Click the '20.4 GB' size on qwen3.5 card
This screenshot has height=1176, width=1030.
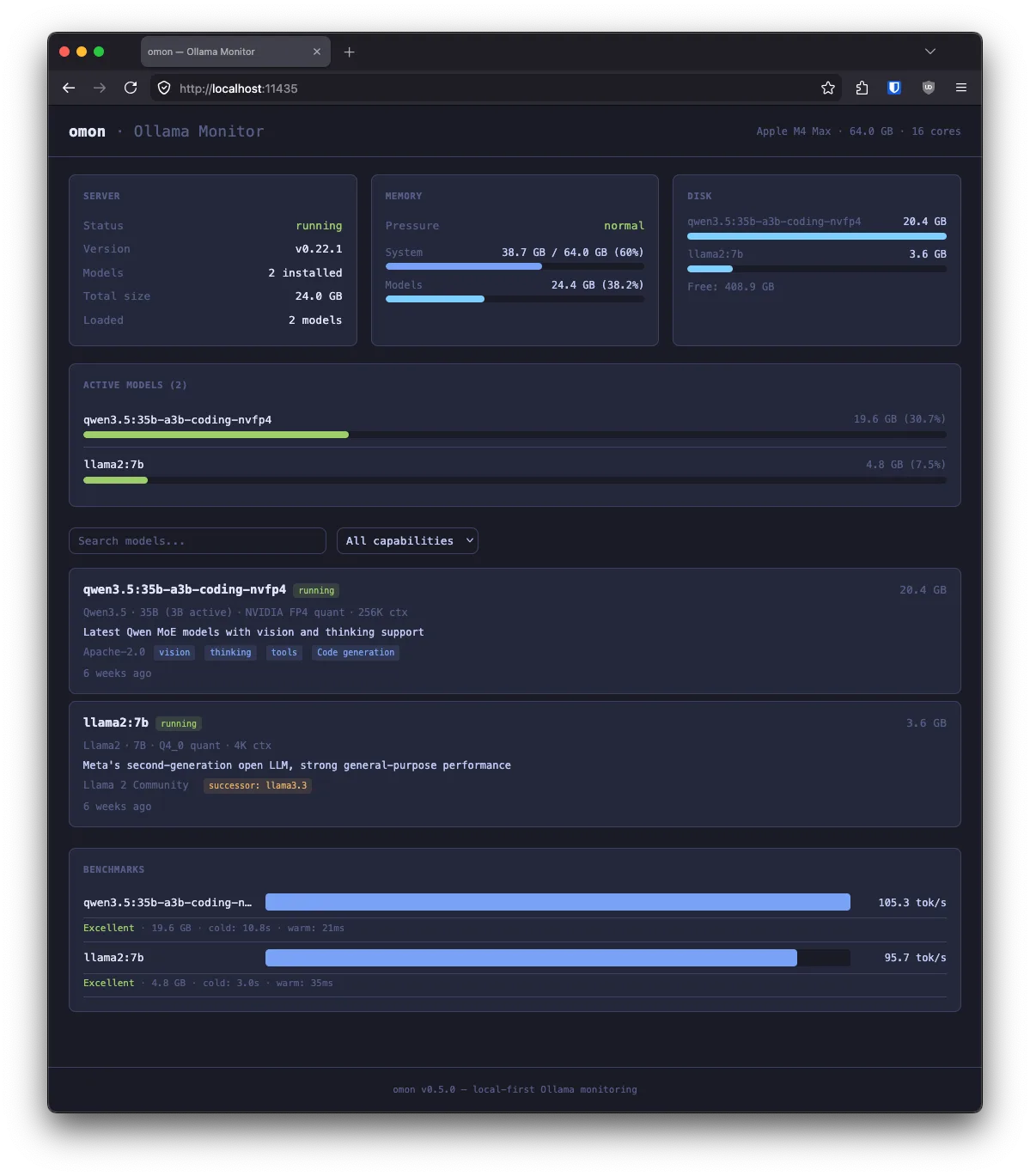(923, 590)
